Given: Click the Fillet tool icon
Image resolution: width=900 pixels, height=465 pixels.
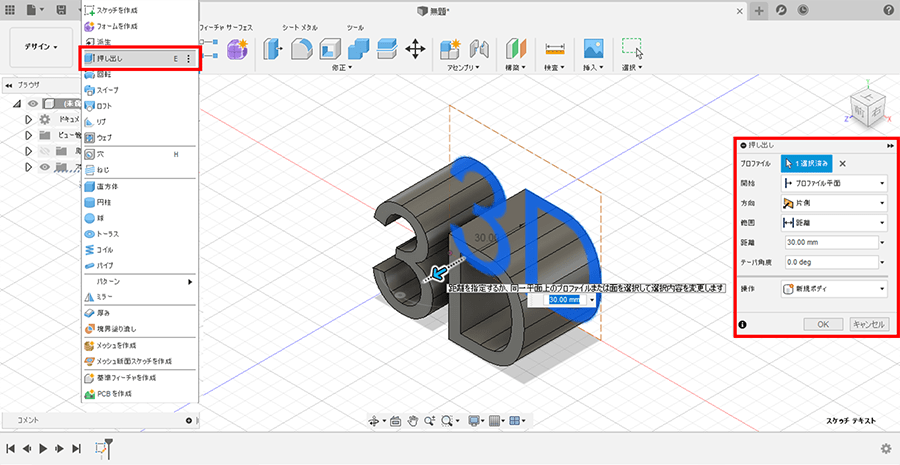Looking at the screenshot, I should pyautogui.click(x=301, y=49).
